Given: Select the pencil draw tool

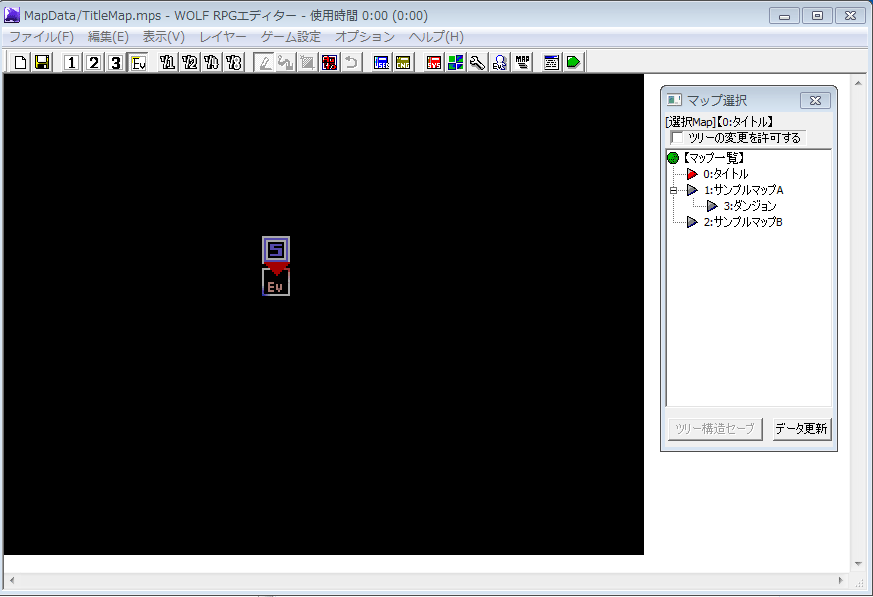Looking at the screenshot, I should (x=264, y=62).
